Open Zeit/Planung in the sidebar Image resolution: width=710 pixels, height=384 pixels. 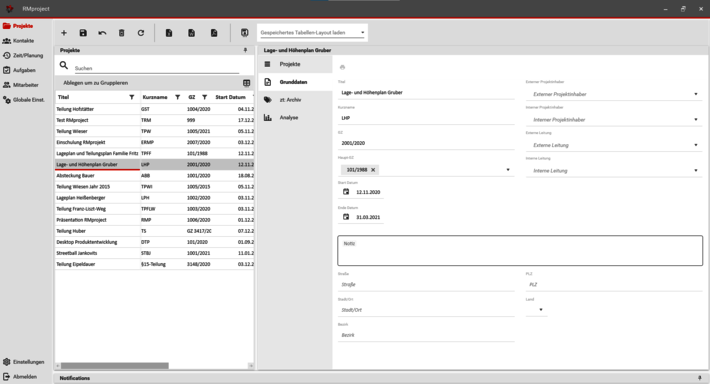(x=23, y=55)
